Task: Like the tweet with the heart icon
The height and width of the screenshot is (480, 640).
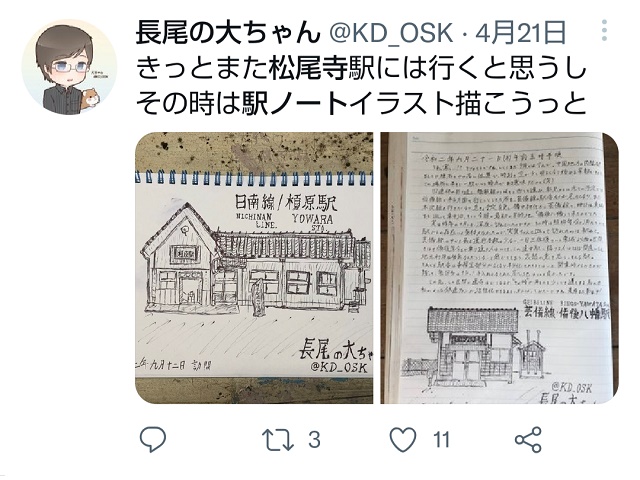Action: (x=403, y=439)
